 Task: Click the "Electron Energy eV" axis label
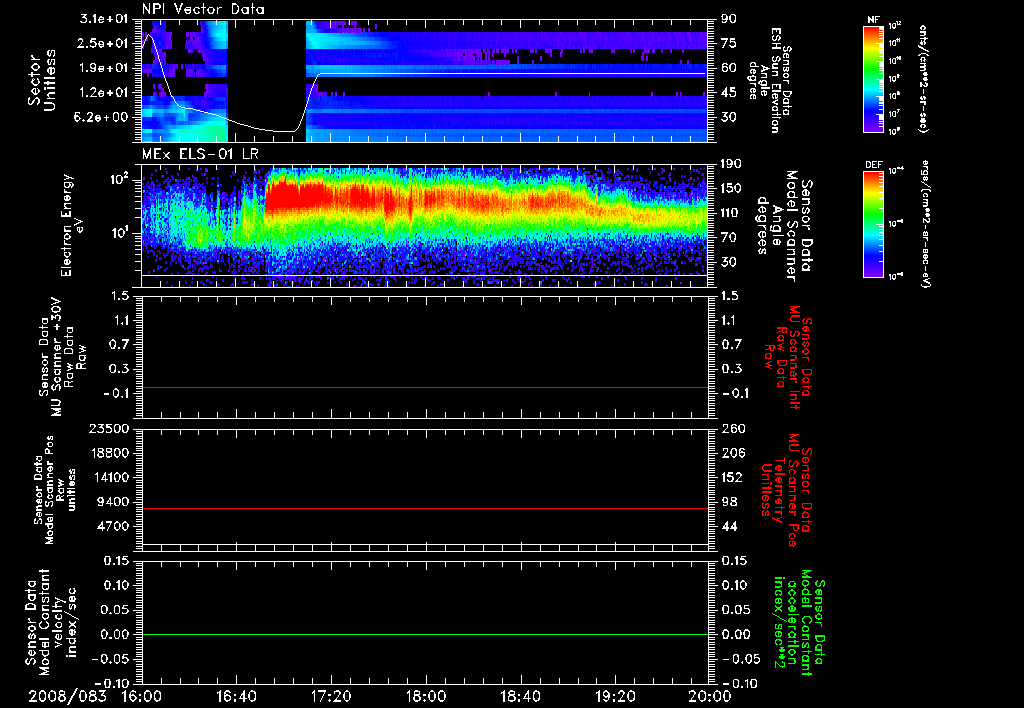coord(73,225)
